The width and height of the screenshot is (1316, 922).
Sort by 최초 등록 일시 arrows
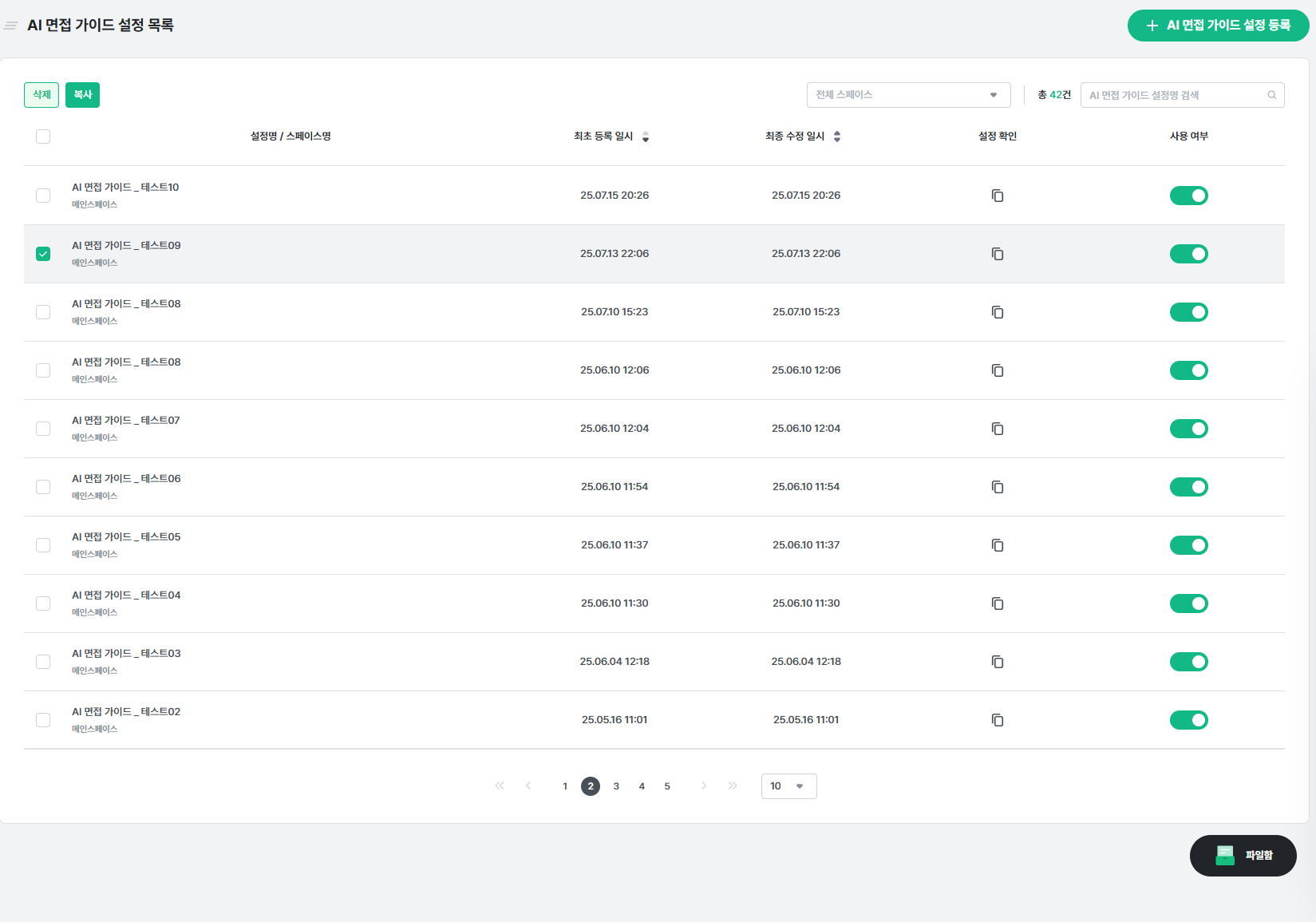click(646, 137)
